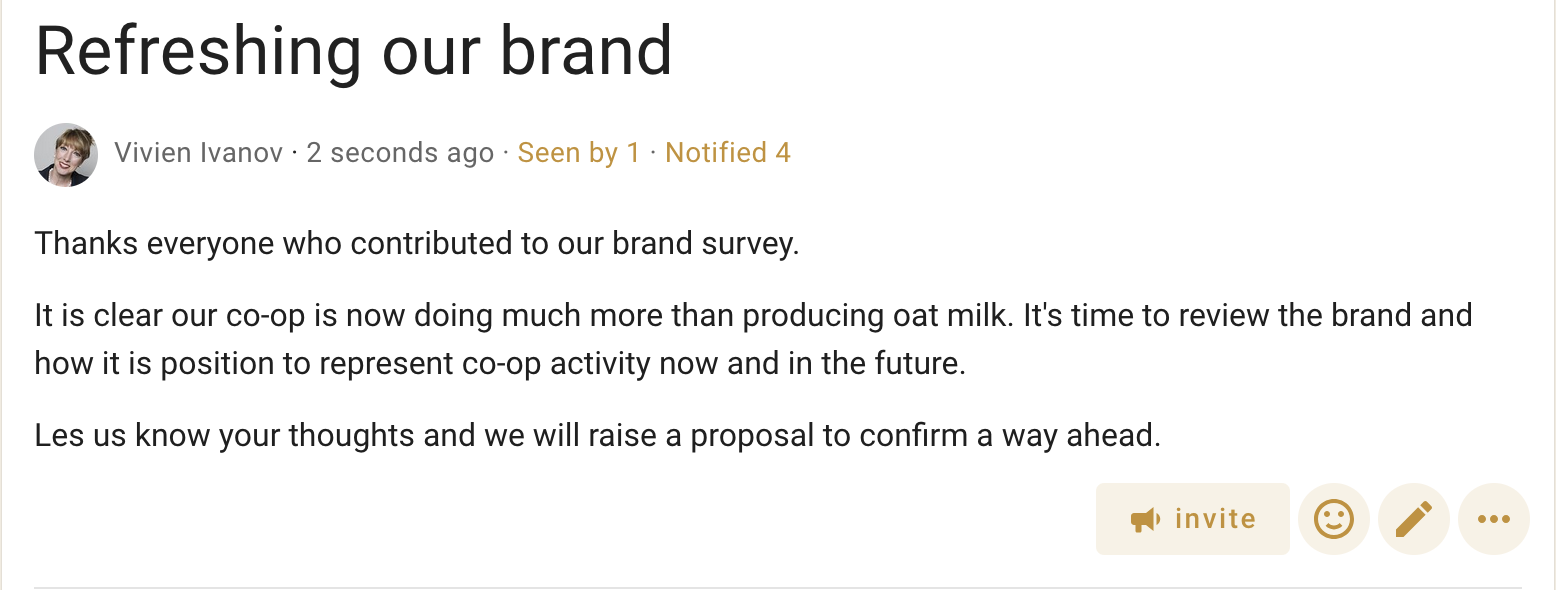Add a reaction with the smiley icon
The image size is (1556, 590).
pos(1333,519)
